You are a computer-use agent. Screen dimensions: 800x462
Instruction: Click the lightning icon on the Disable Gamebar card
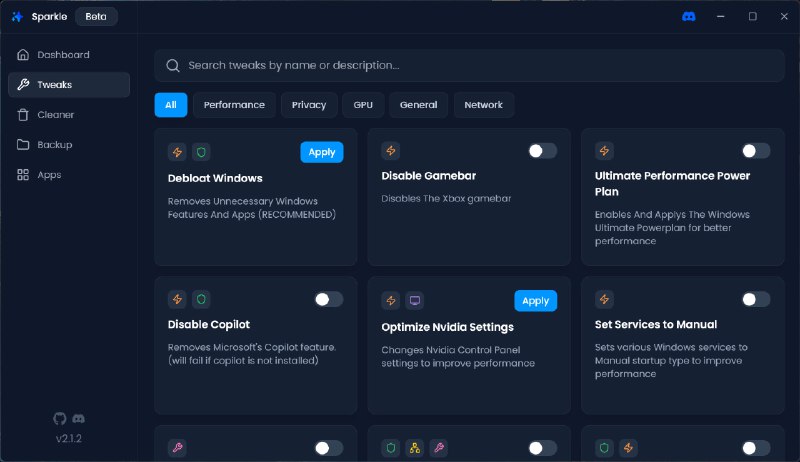pos(391,152)
